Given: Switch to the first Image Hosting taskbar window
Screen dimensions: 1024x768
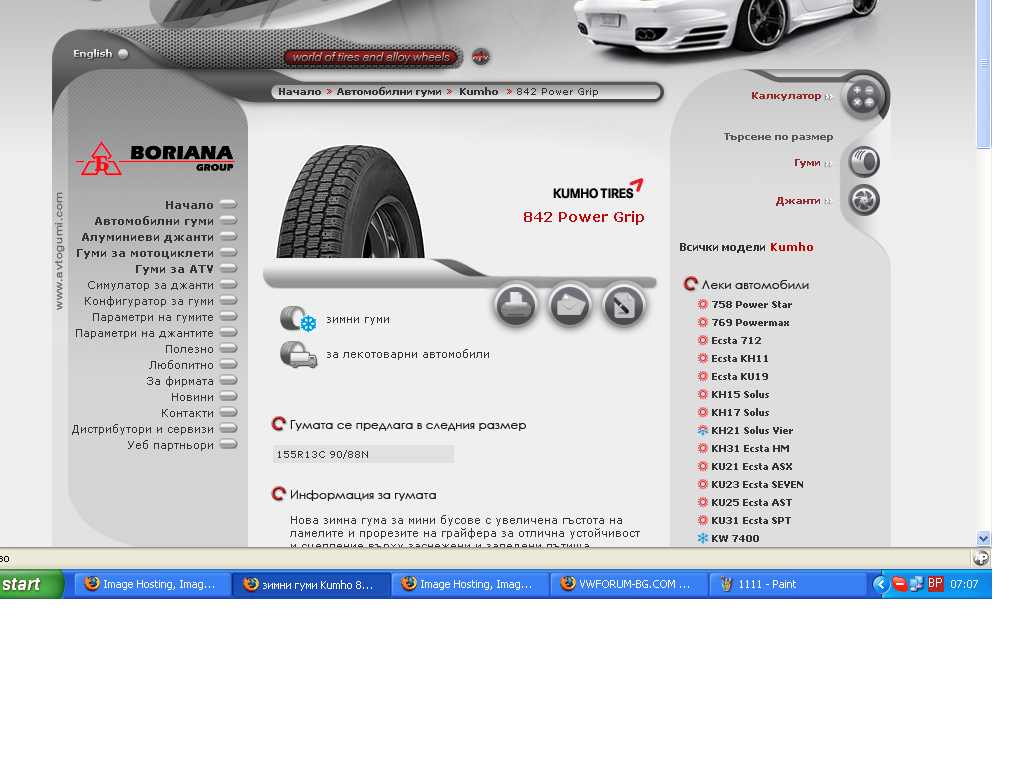Looking at the screenshot, I should coord(153,584).
